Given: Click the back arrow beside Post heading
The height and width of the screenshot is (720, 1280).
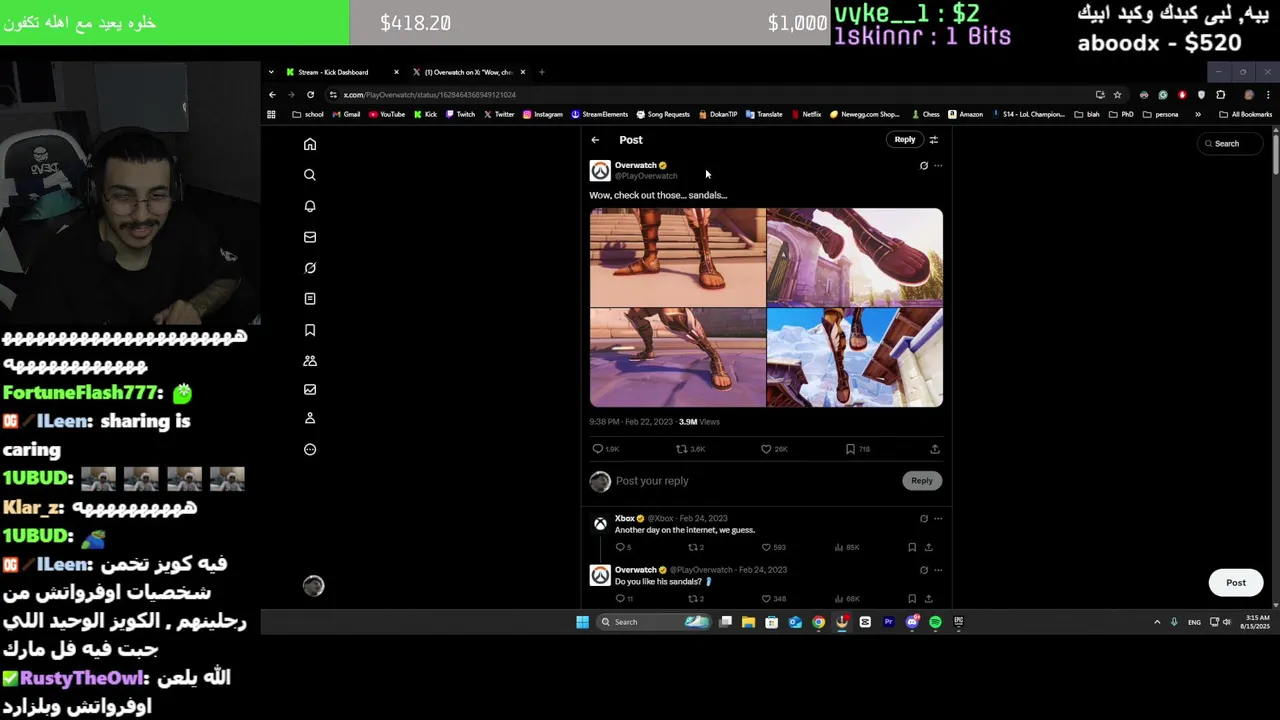Looking at the screenshot, I should coord(595,140).
